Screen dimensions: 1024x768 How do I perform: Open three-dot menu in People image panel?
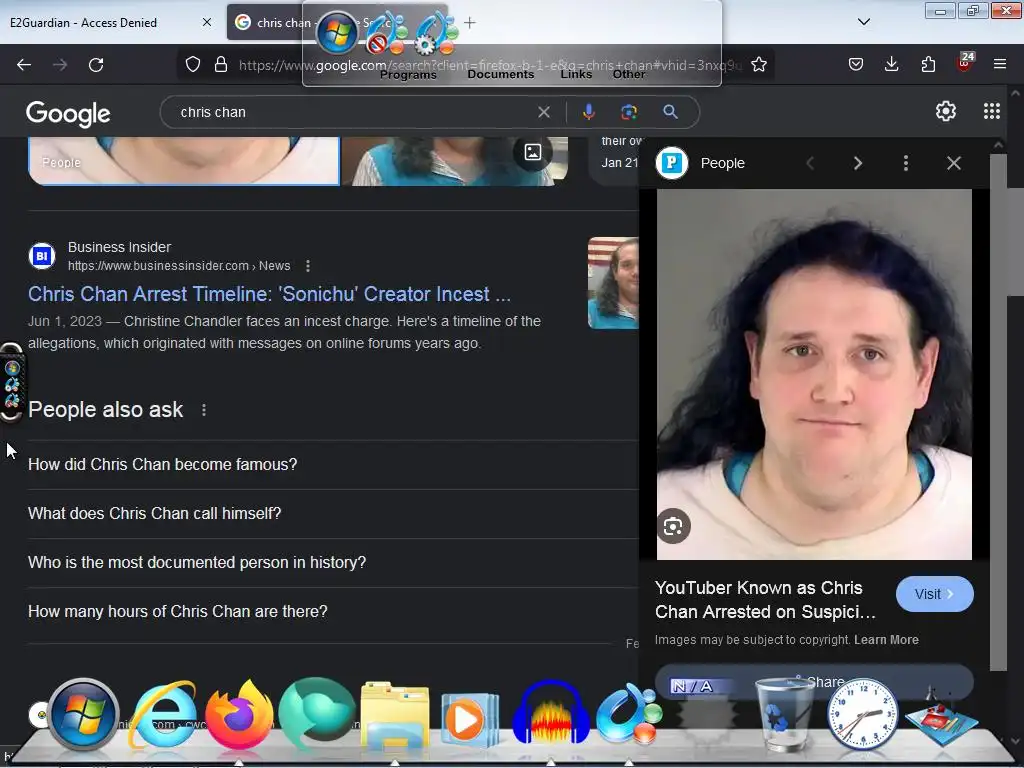906,163
